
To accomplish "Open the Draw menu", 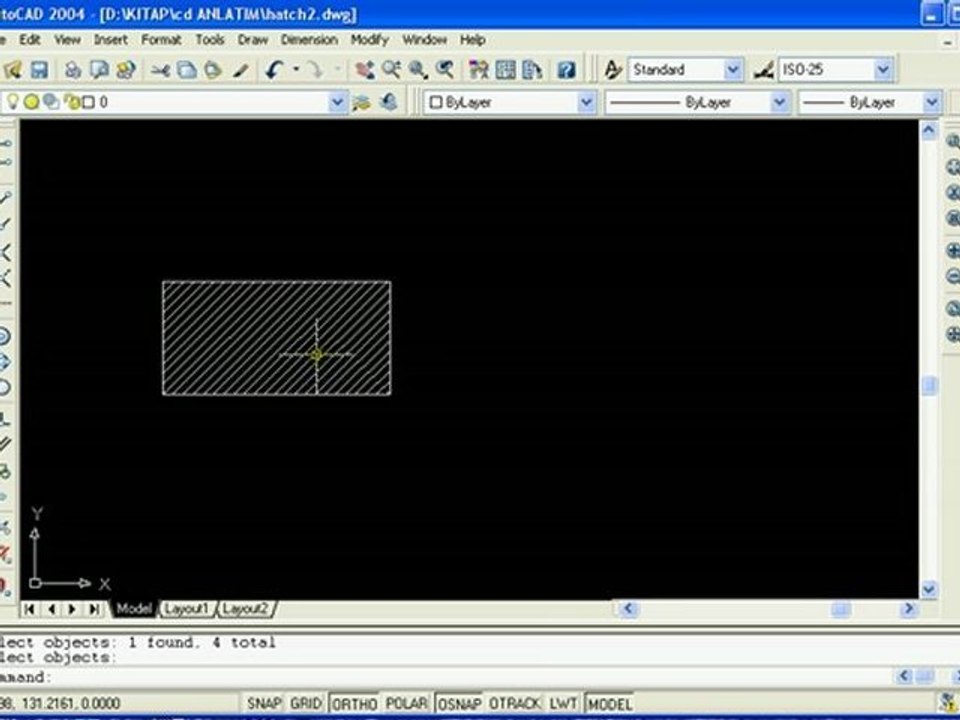I will [x=253, y=40].
